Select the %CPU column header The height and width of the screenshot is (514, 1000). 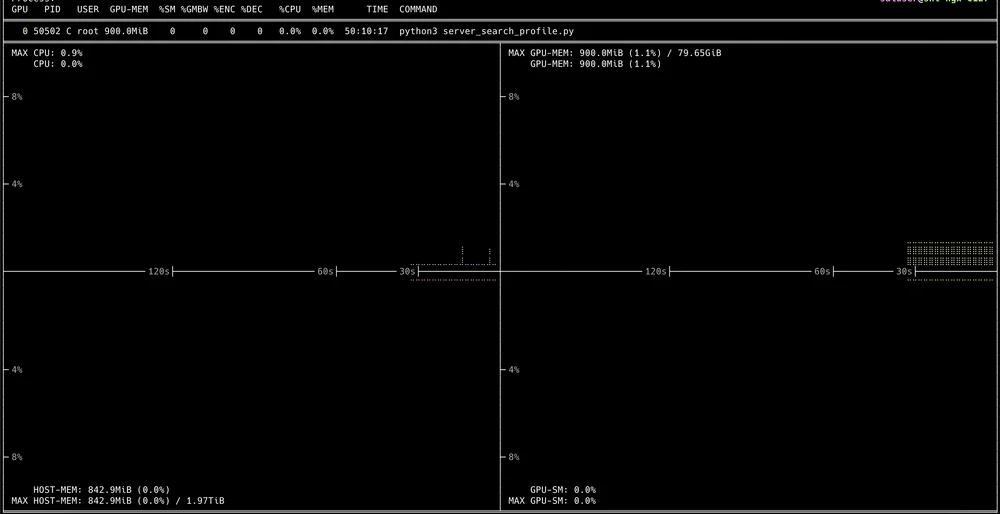289,9
